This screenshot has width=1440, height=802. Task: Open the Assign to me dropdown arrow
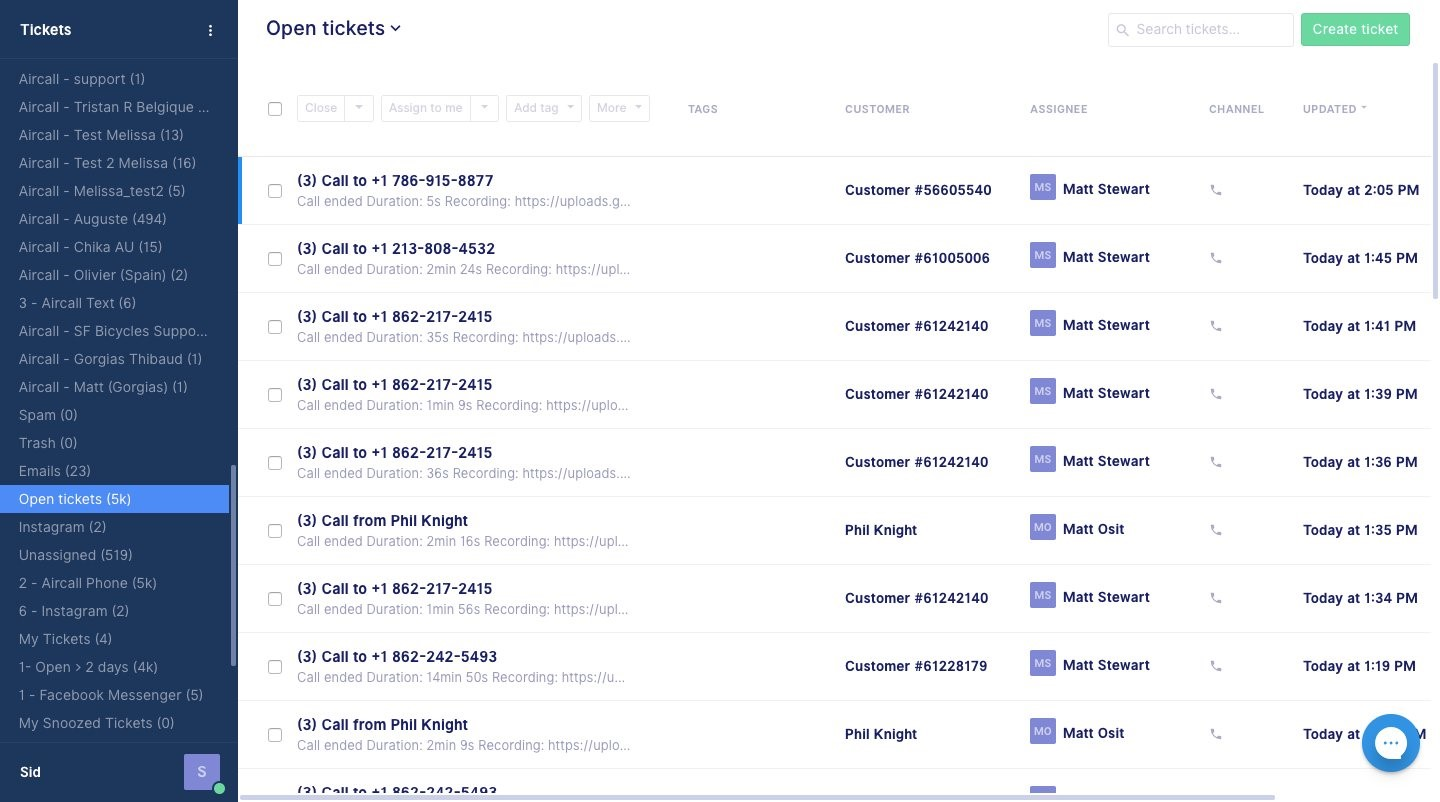pos(484,108)
